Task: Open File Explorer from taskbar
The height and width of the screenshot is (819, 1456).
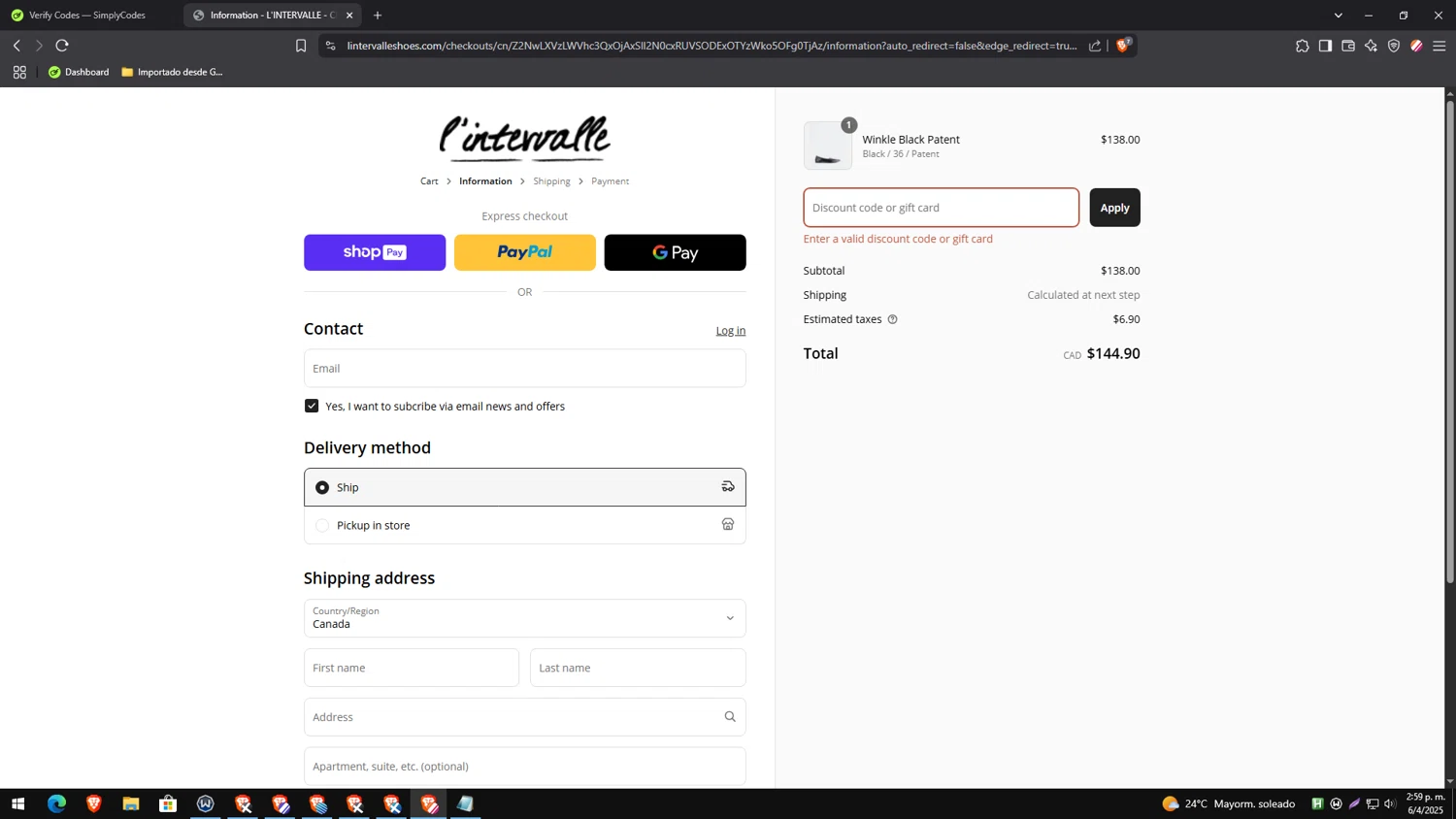Action: (x=131, y=803)
